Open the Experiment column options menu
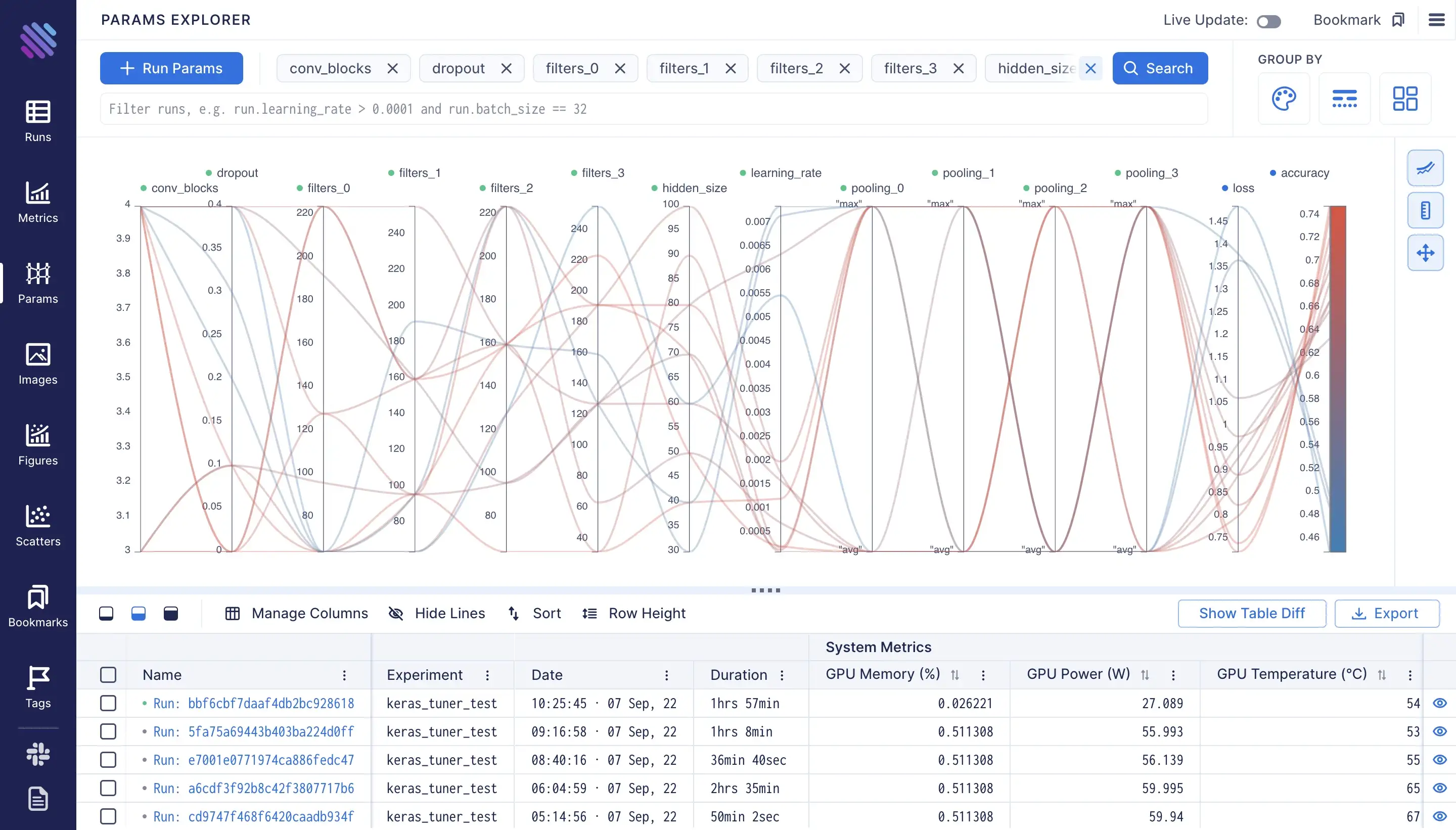Screen dimensions: 1456x830 pyautogui.click(x=487, y=675)
